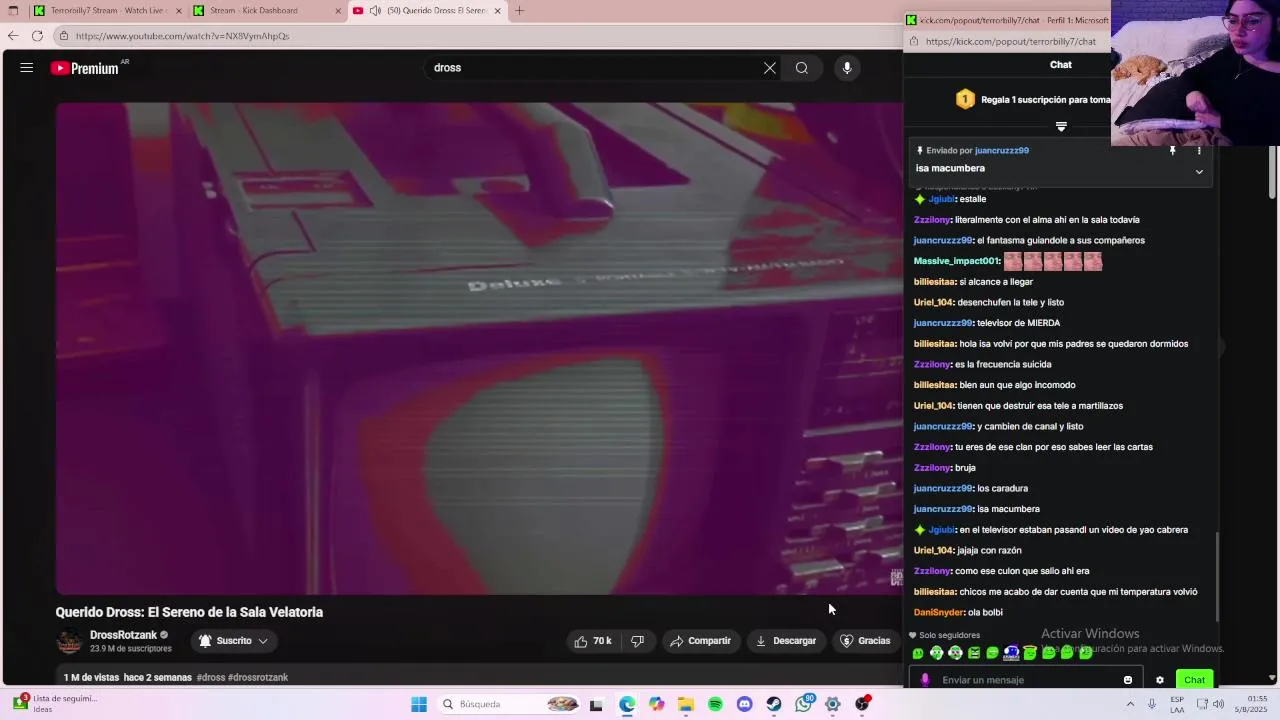Reload the YouTube page
The height and width of the screenshot is (720, 1280).
(37, 36)
